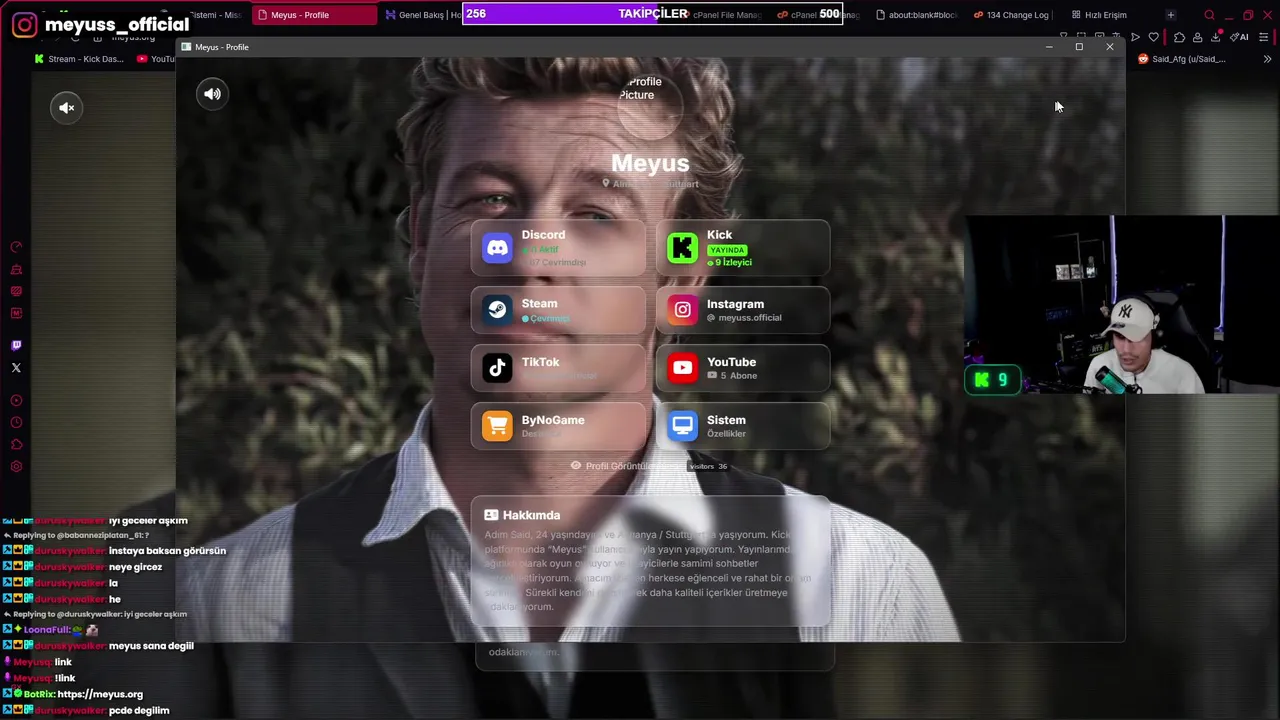
Task: Open the Steam profile card
Action: [559, 310]
